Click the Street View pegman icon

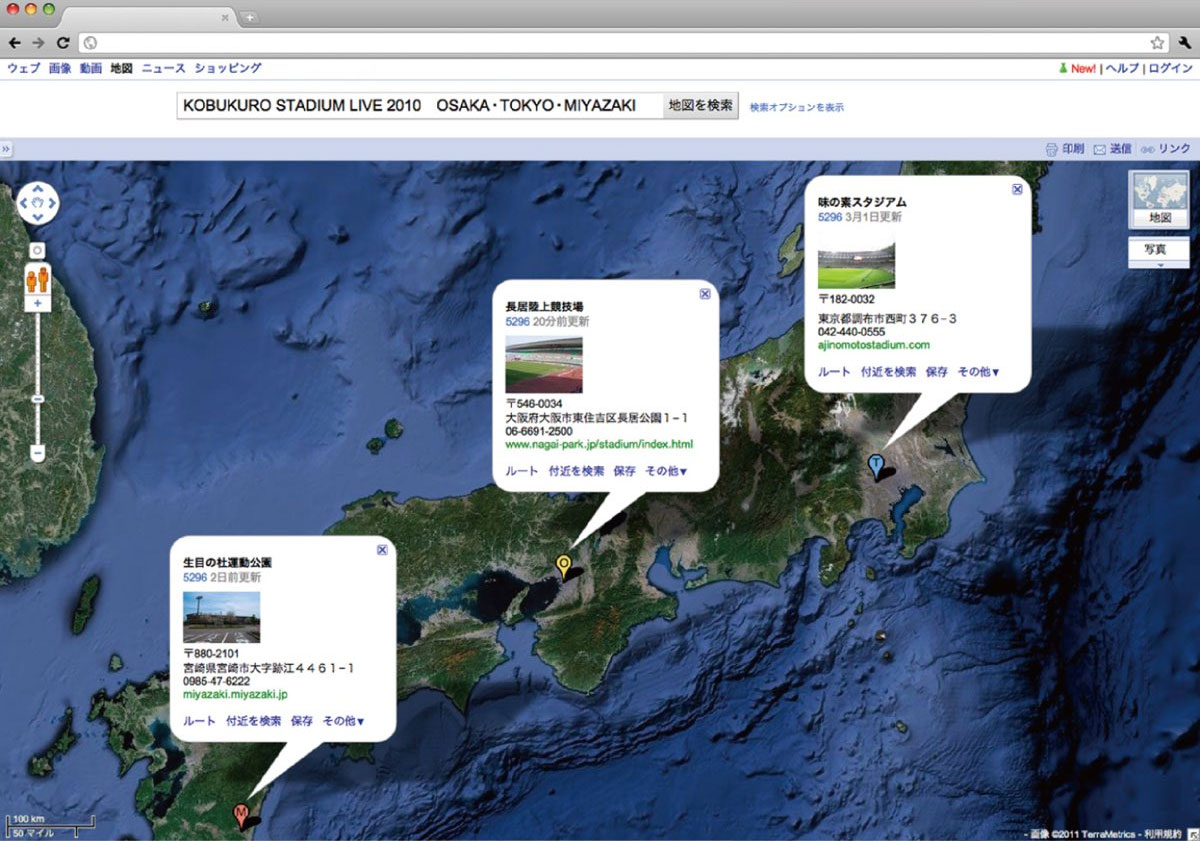38,278
